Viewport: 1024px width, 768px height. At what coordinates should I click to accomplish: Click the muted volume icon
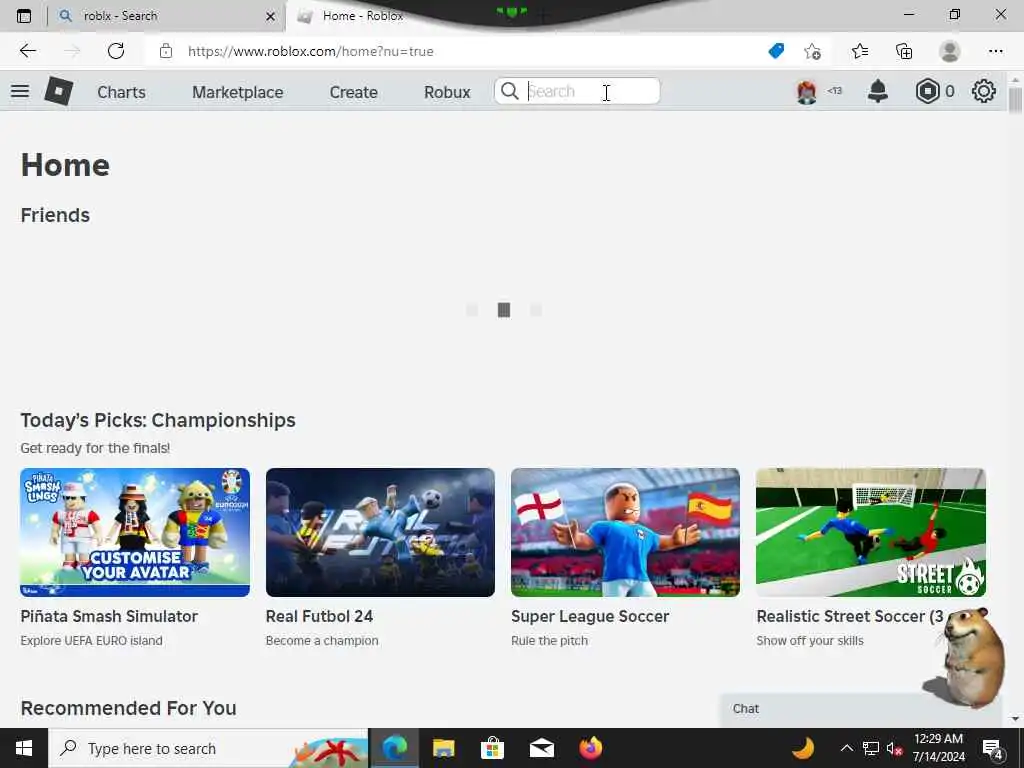894,748
